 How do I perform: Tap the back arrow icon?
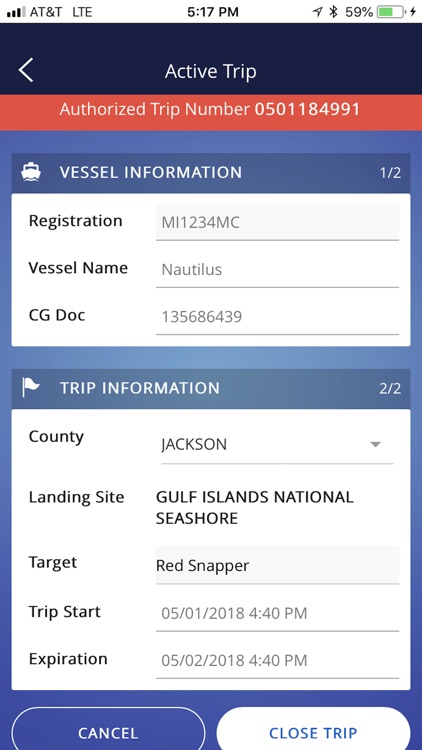tap(26, 70)
